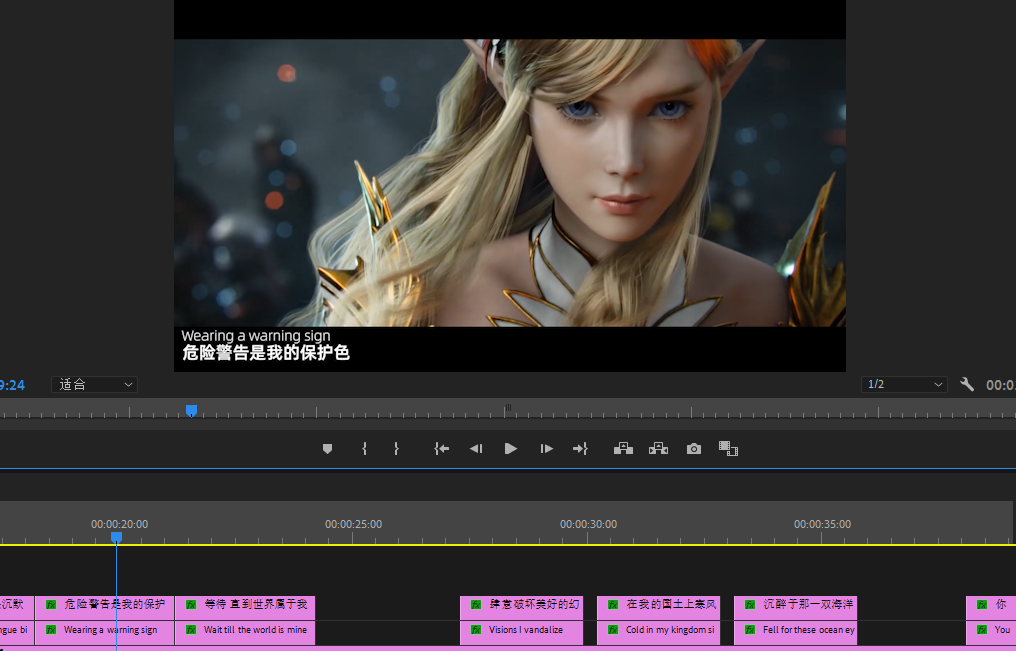Viewport: 1016px width, 651px height.
Task: Open the comparison view button
Action: [x=728, y=449]
